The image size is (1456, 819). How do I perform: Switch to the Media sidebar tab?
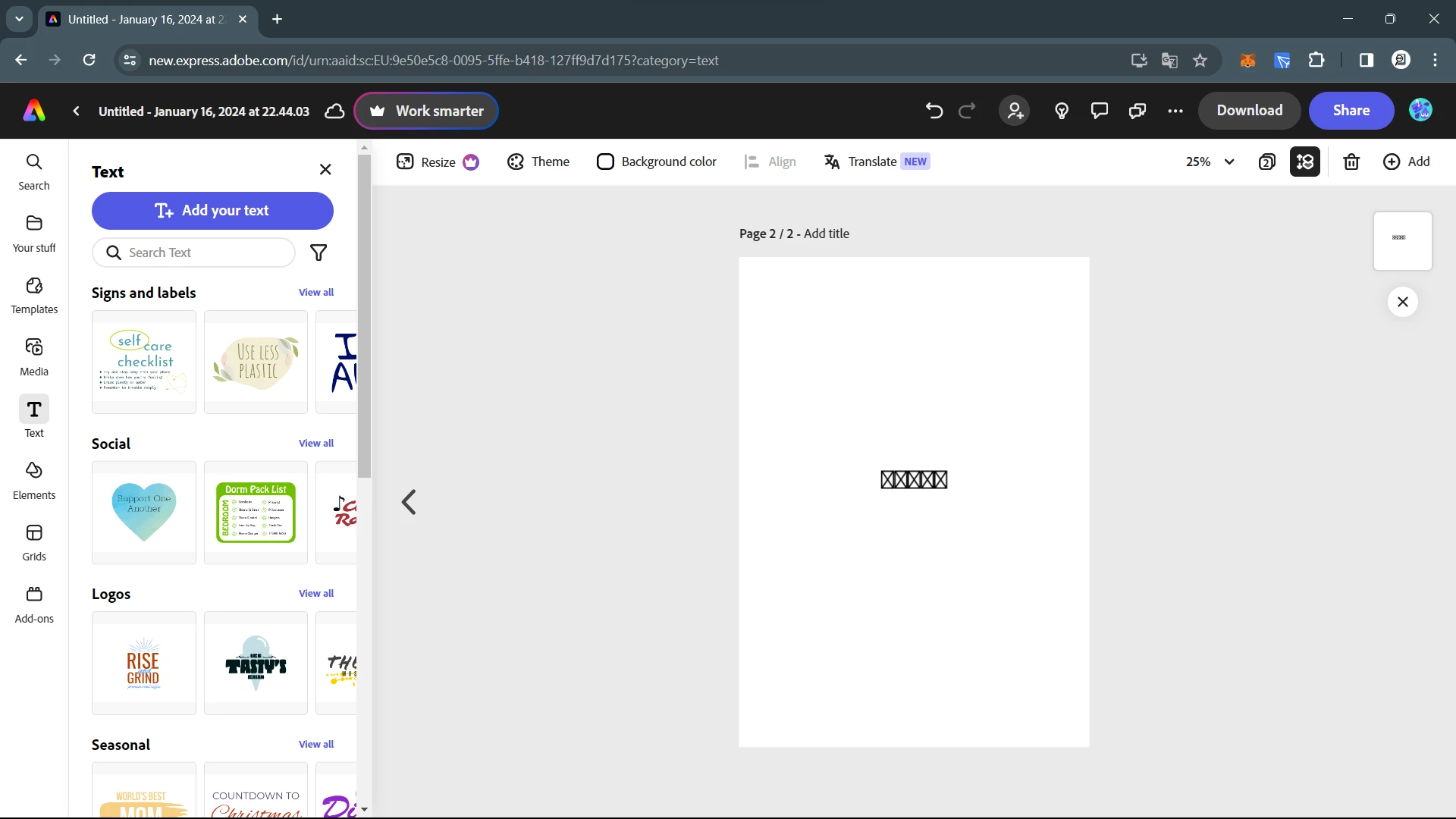click(x=34, y=356)
